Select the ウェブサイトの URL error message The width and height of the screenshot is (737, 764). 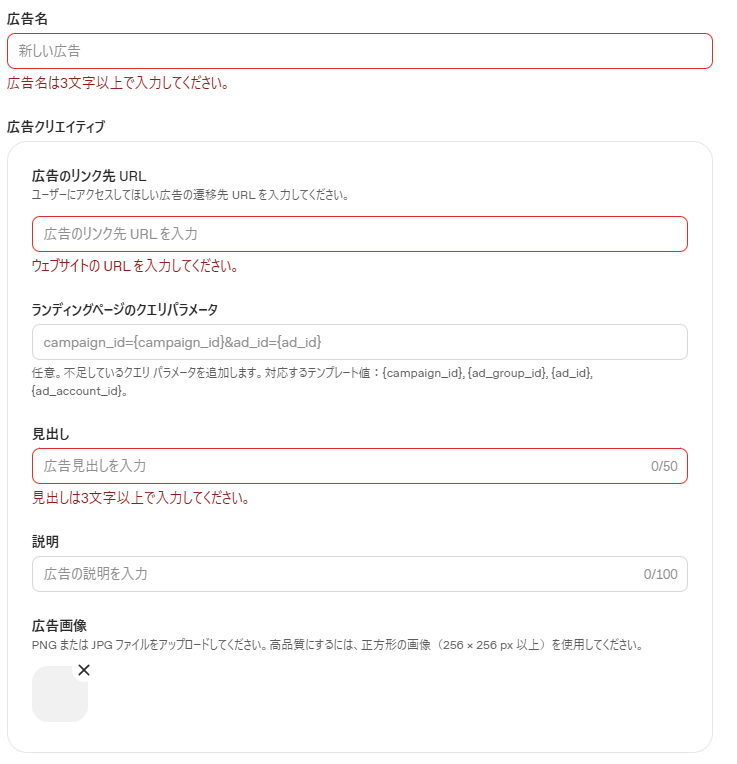[135, 266]
